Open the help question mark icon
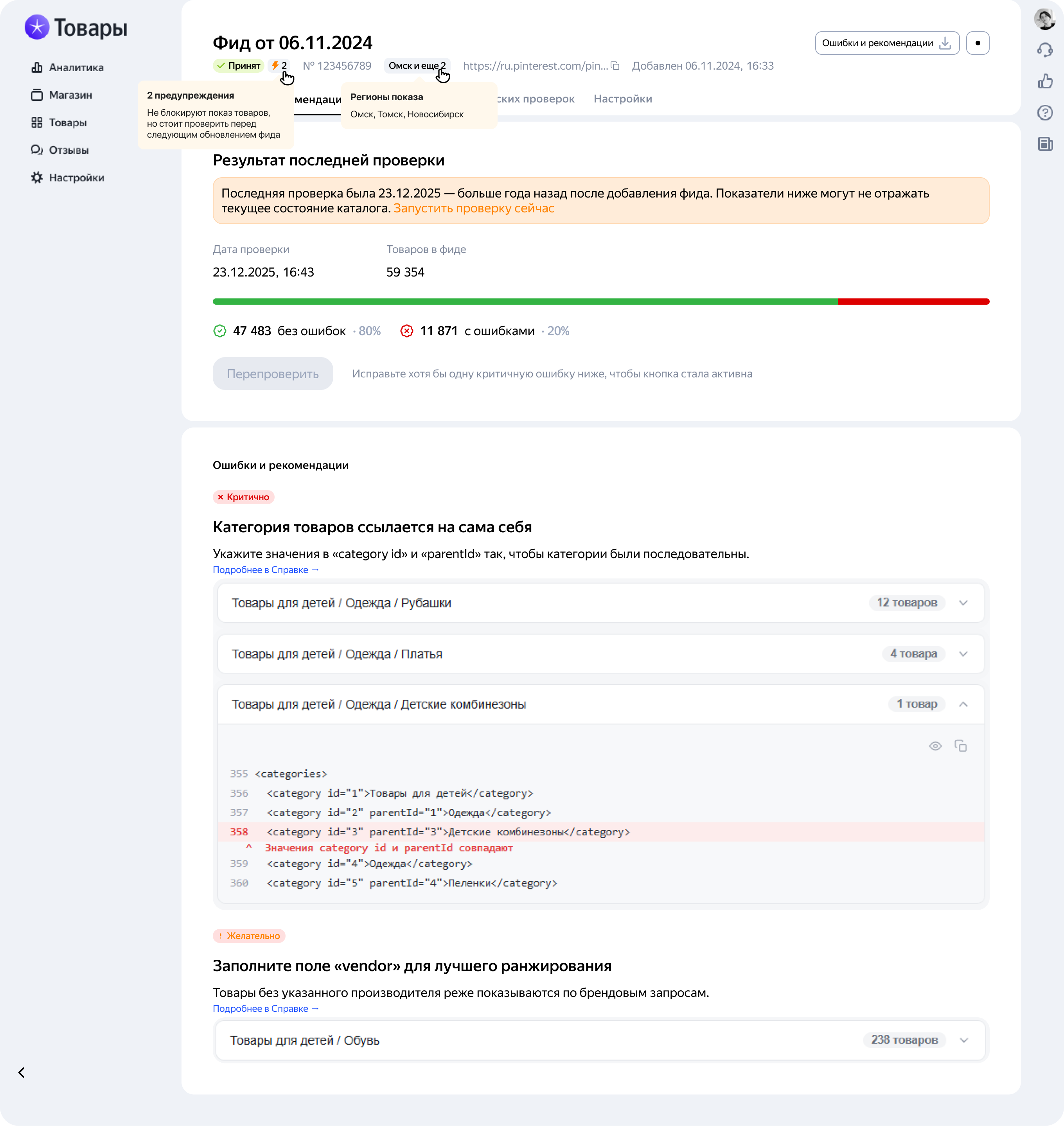Viewport: 1064px width, 1126px height. (x=1045, y=113)
